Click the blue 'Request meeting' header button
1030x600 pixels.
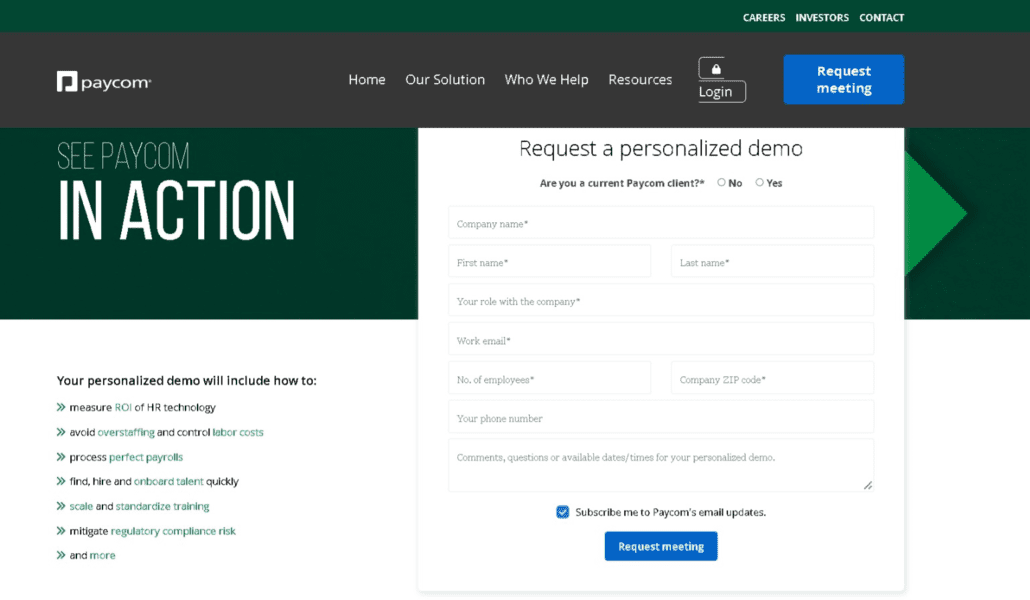843,79
